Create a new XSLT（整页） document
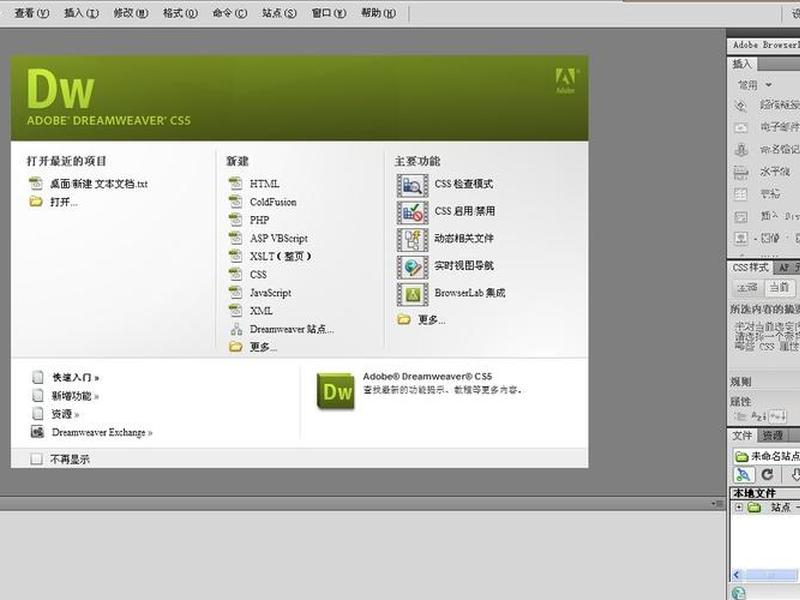This screenshot has height=600, width=800. [x=280, y=256]
